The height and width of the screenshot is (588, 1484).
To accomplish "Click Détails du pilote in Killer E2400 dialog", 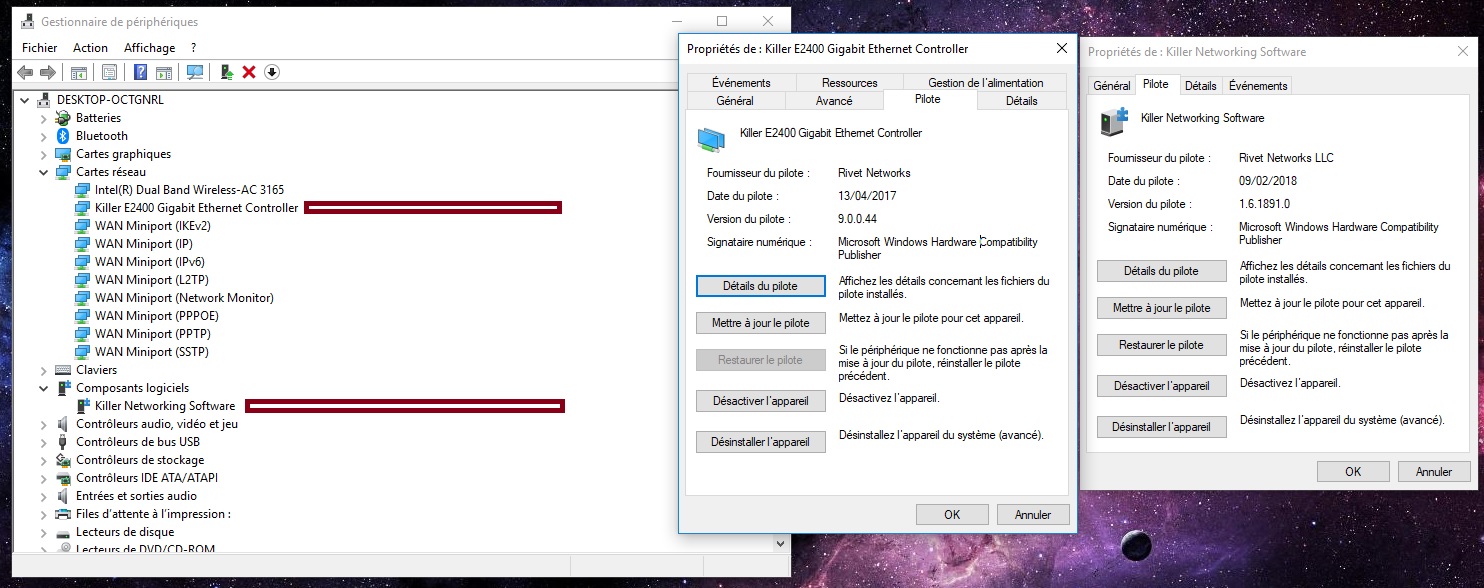I will click(761, 286).
